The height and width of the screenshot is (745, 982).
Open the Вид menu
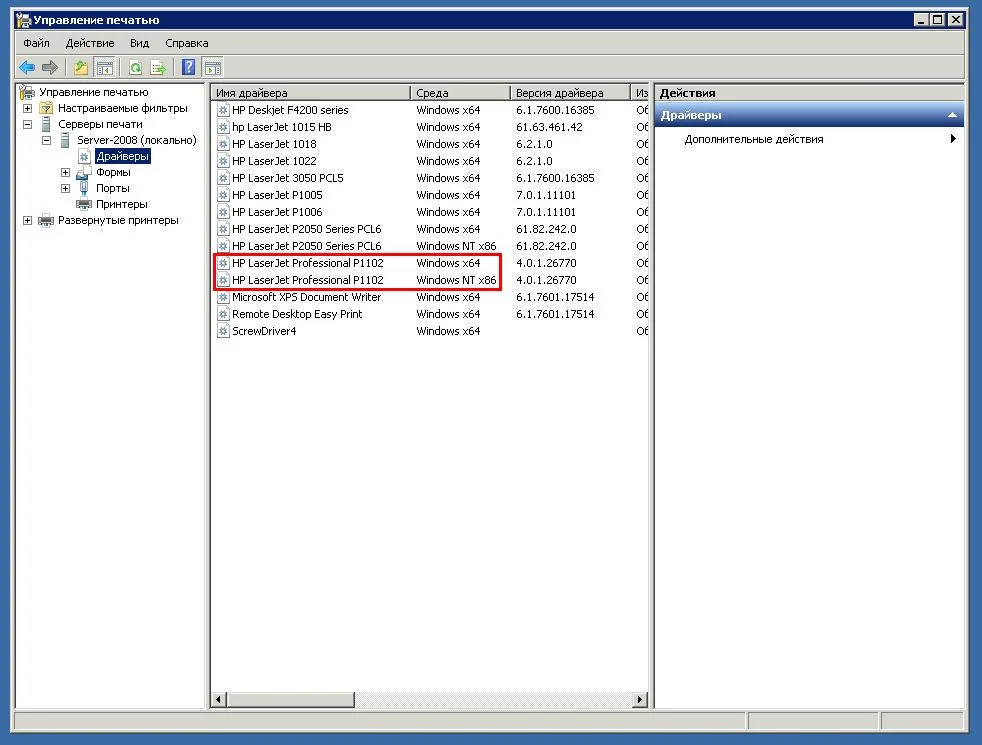coord(139,43)
